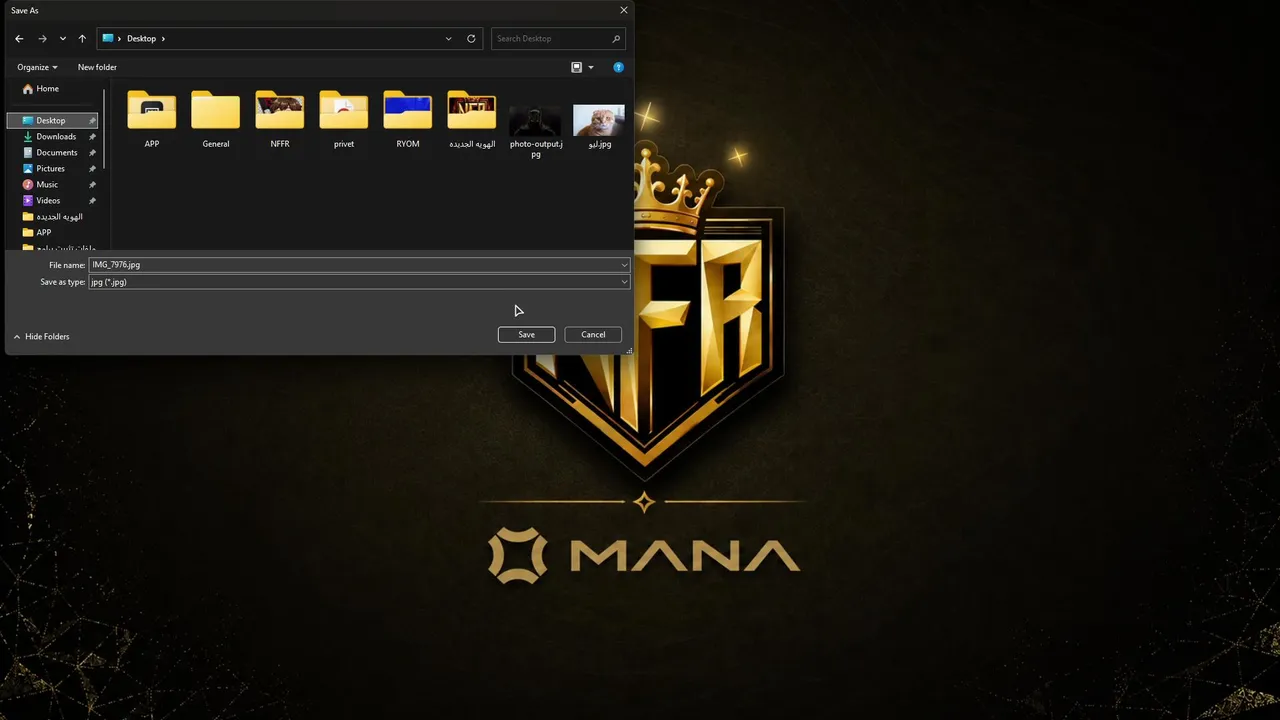
Task: Open Music in the navigation pane
Action: pos(47,185)
